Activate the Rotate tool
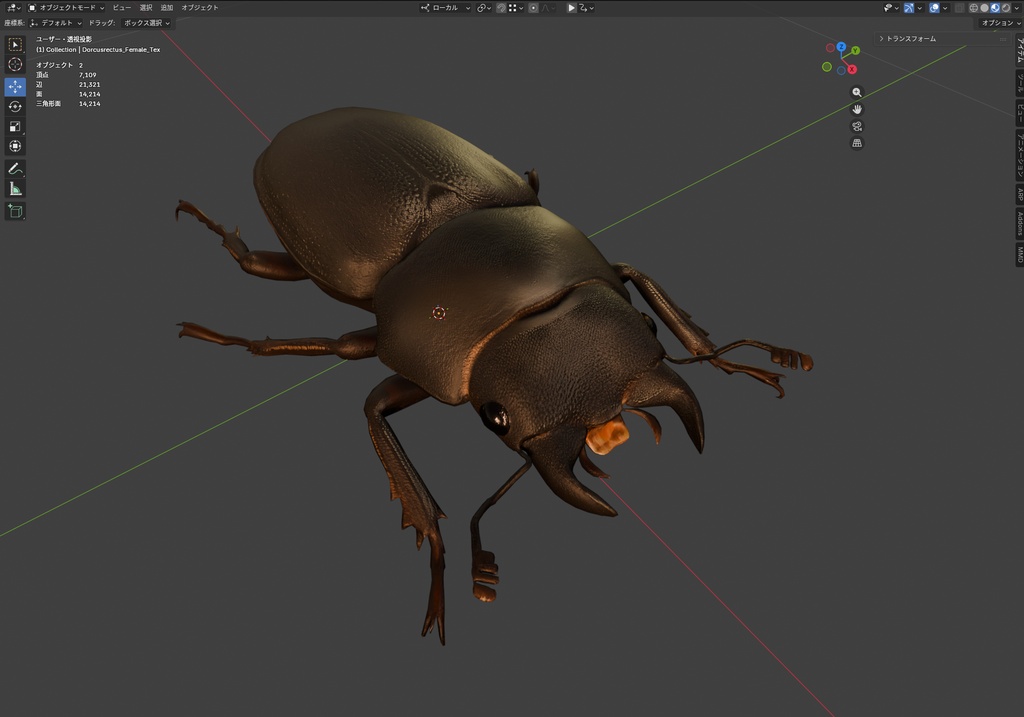 click(15, 106)
